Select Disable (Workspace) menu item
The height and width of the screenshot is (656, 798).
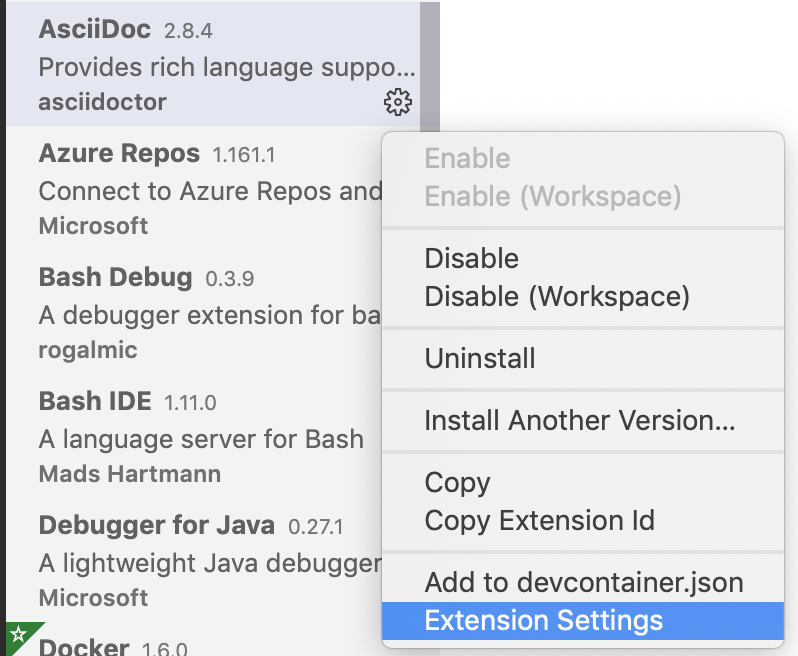[557, 296]
